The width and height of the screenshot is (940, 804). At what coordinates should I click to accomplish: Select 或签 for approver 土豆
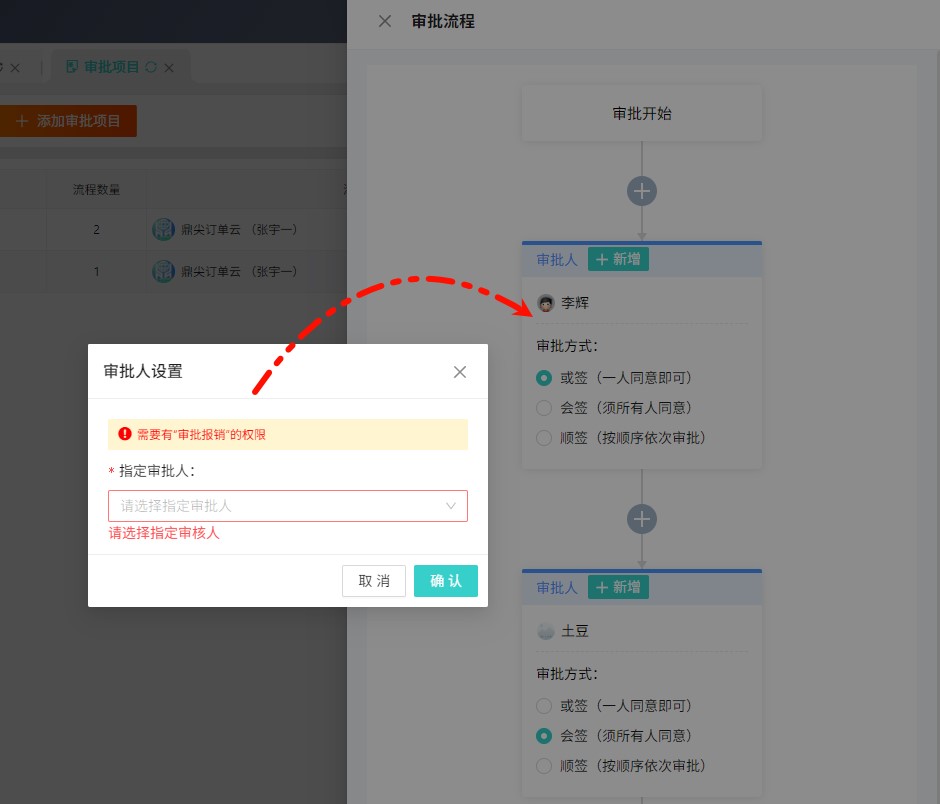pos(544,706)
